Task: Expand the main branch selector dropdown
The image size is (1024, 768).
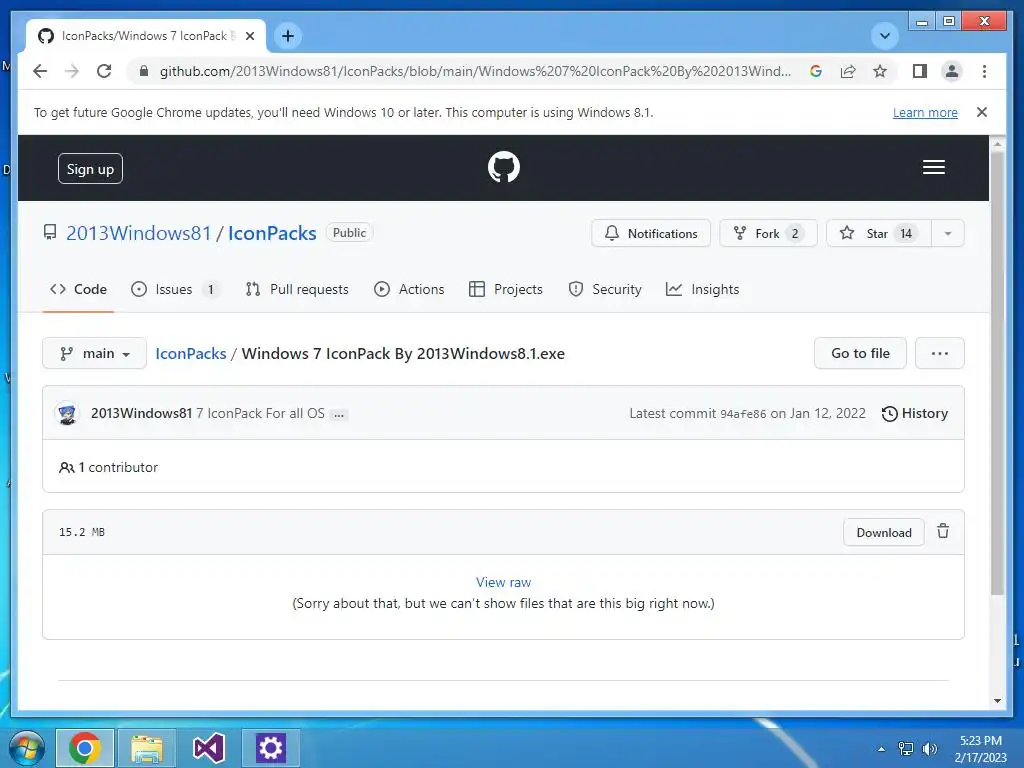Action: point(95,353)
